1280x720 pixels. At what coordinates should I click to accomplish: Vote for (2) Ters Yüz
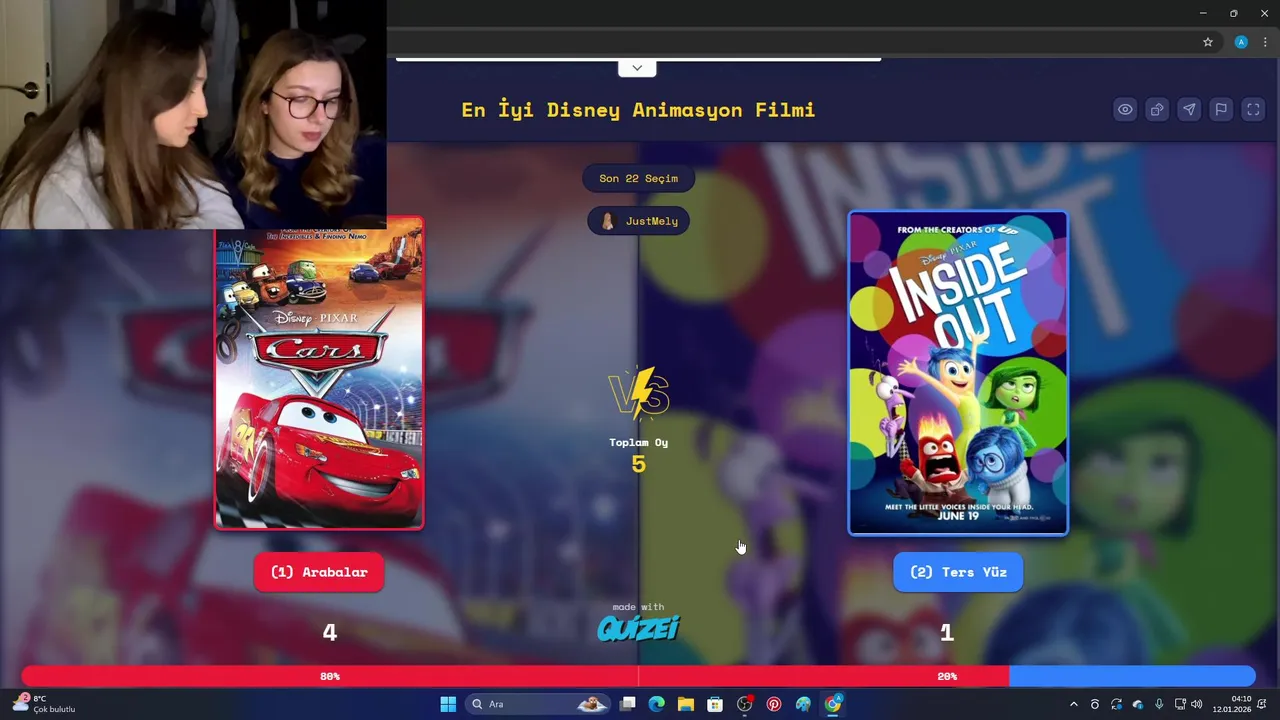958,572
